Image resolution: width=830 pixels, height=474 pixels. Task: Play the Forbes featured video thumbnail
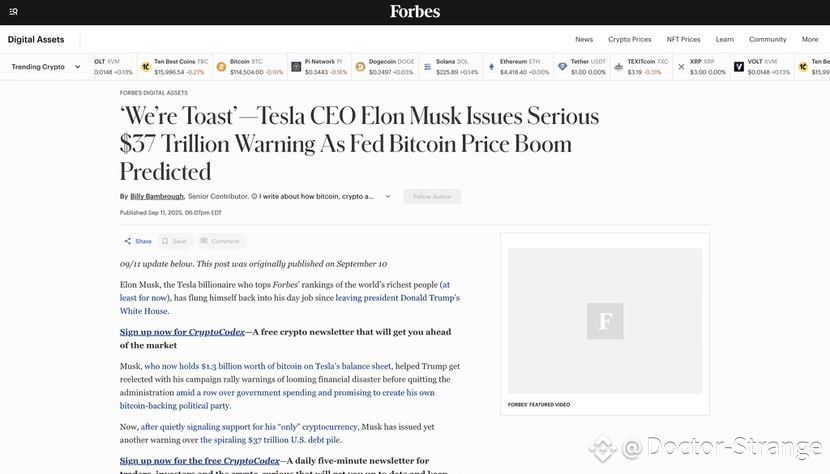tap(605, 321)
